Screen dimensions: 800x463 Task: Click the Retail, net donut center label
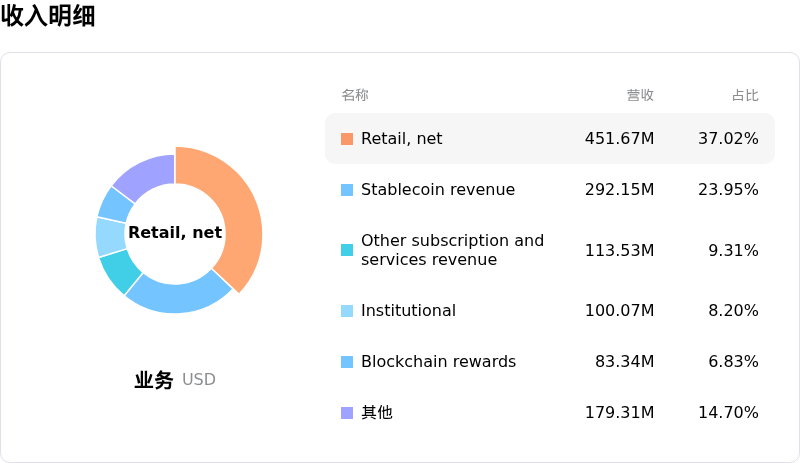[175, 232]
